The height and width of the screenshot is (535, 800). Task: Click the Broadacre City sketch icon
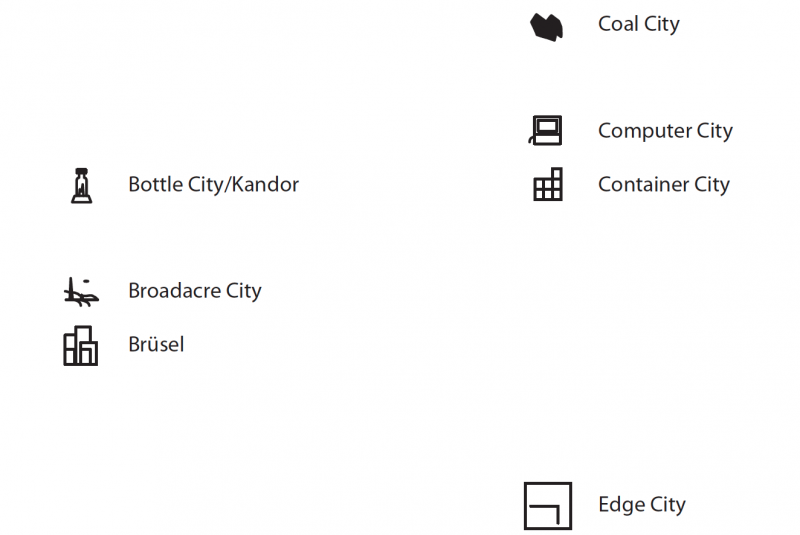81,292
